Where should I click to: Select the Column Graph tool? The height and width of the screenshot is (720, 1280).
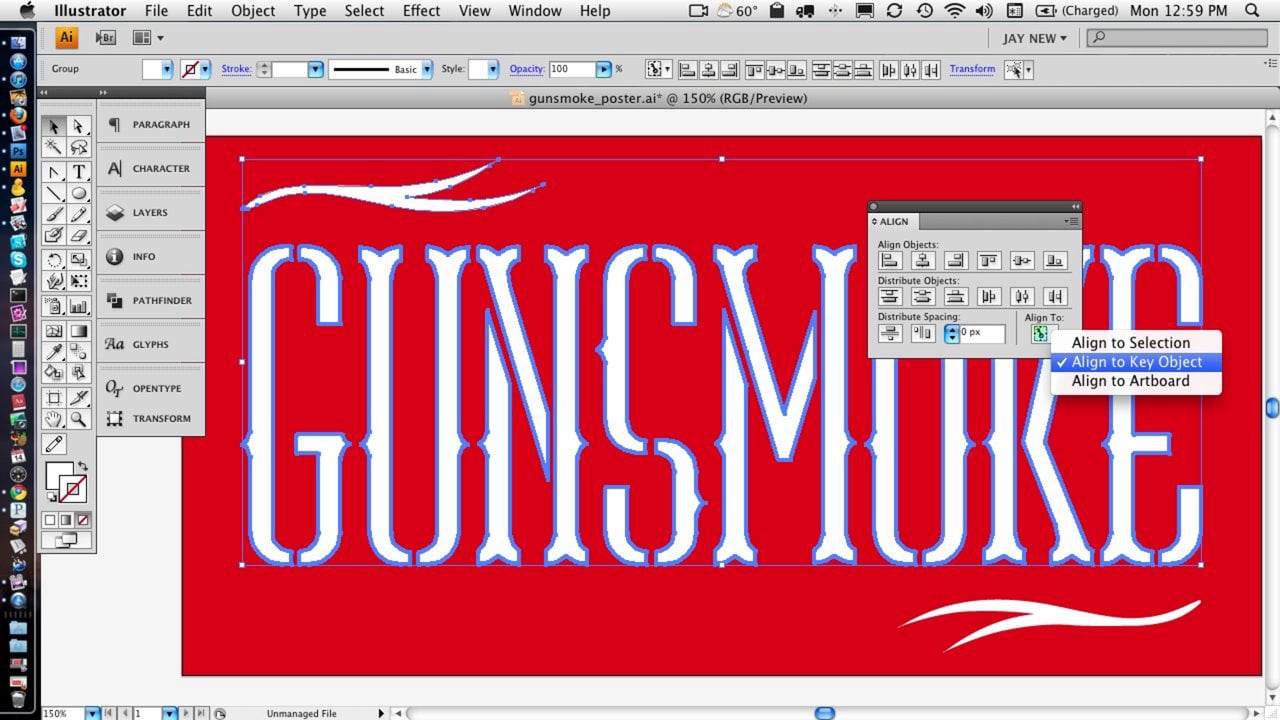pyautogui.click(x=79, y=306)
